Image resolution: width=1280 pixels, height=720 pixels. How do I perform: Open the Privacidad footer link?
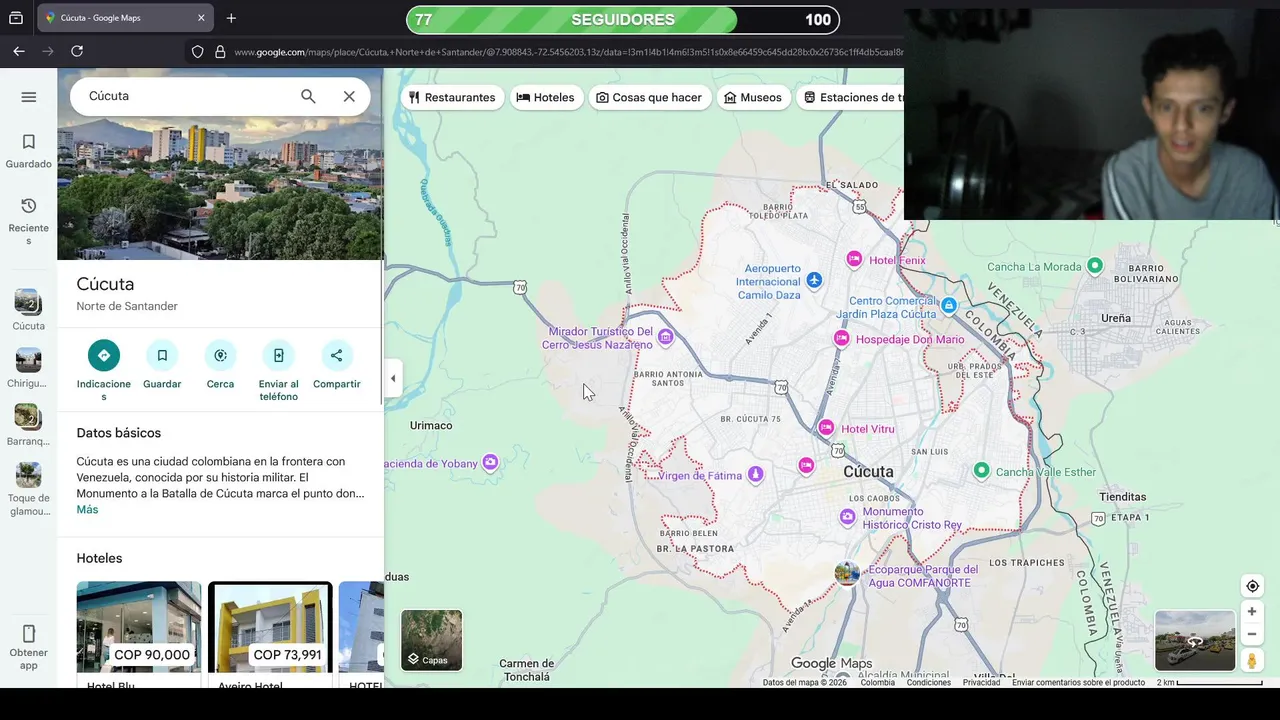coord(981,683)
